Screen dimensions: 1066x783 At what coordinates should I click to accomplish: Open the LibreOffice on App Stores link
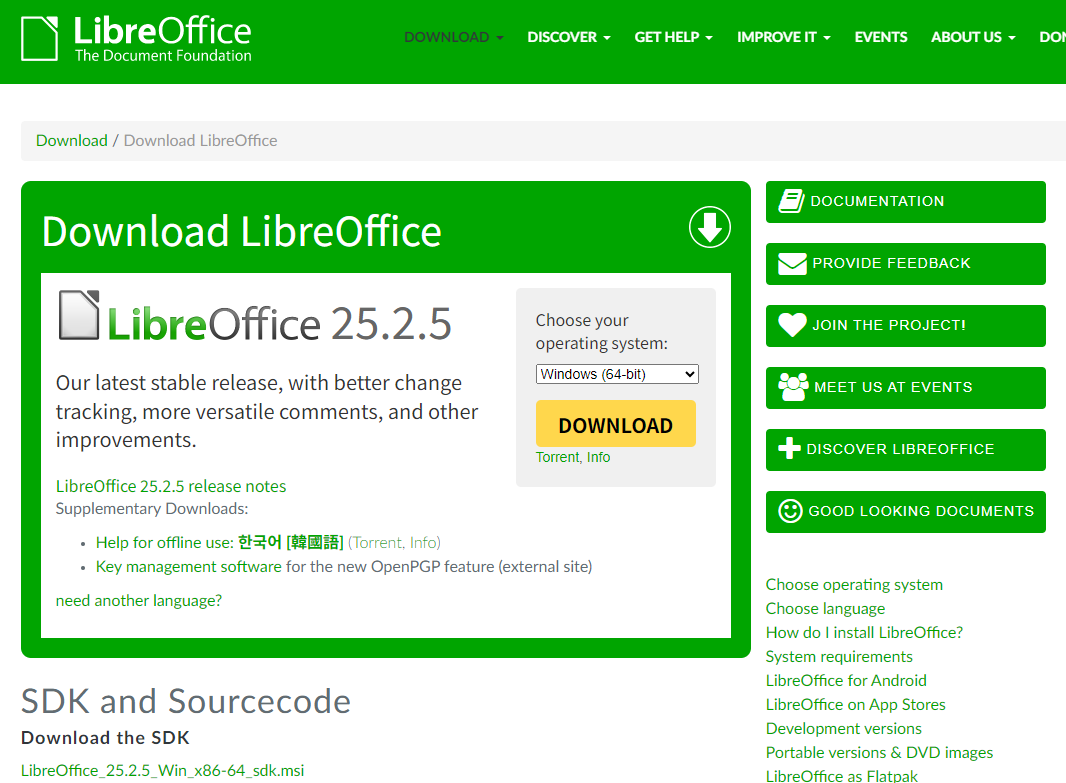point(855,705)
